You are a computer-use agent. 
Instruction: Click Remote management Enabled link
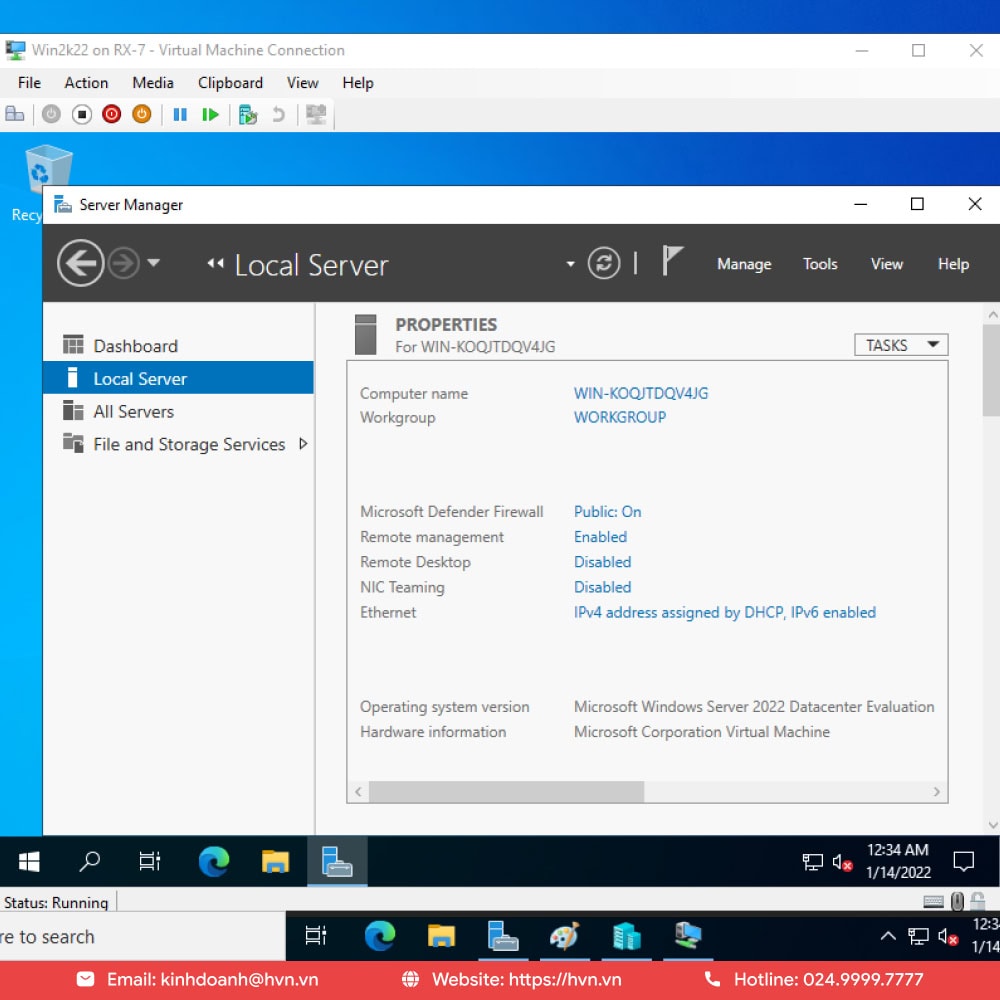[600, 537]
